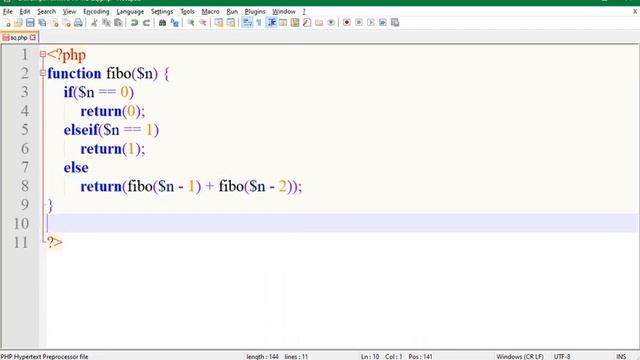Toggle file monitoring eye icon
640x360 pixels.
[x=331, y=23]
